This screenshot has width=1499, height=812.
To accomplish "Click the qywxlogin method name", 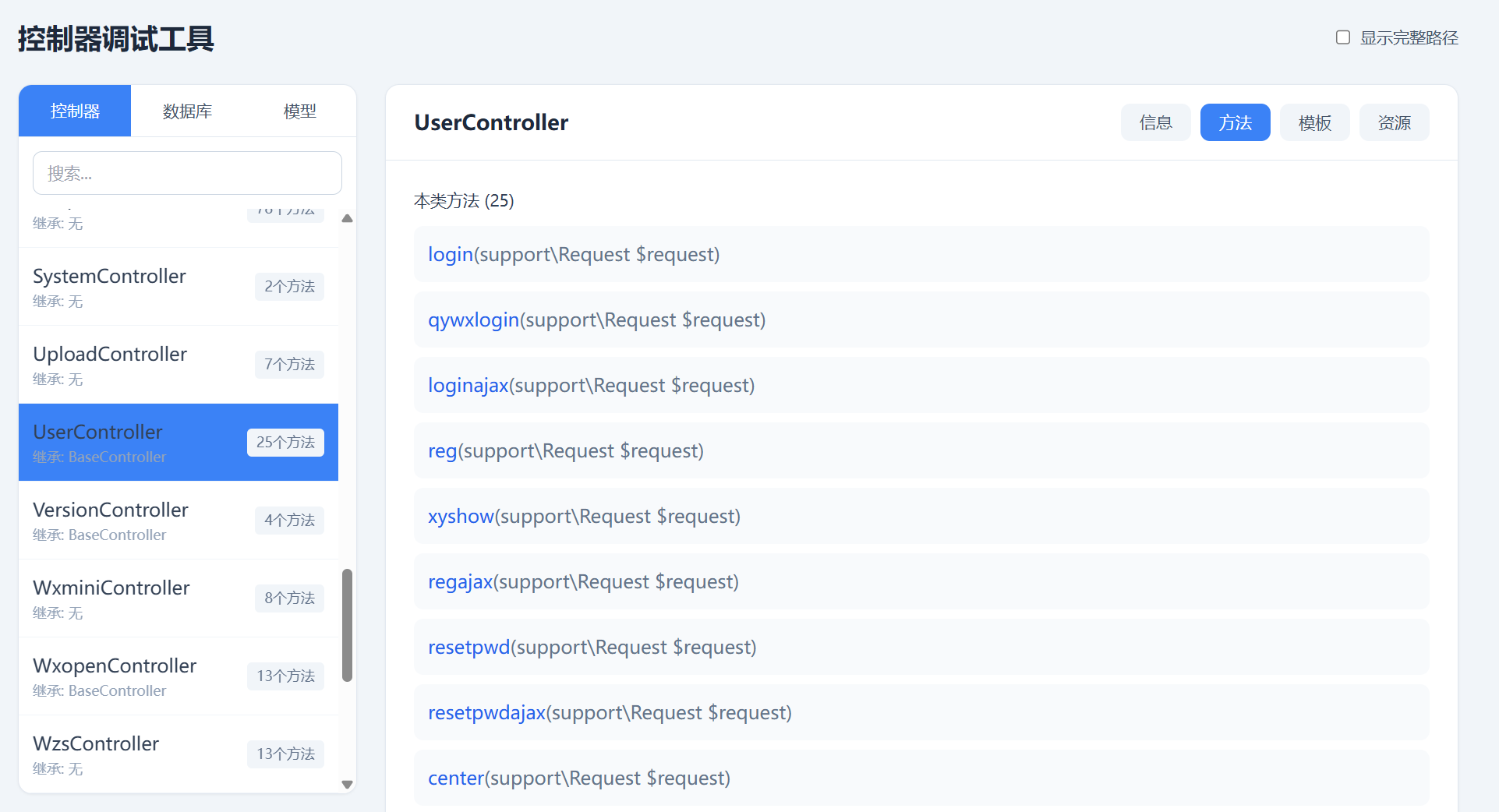I will tap(473, 320).
